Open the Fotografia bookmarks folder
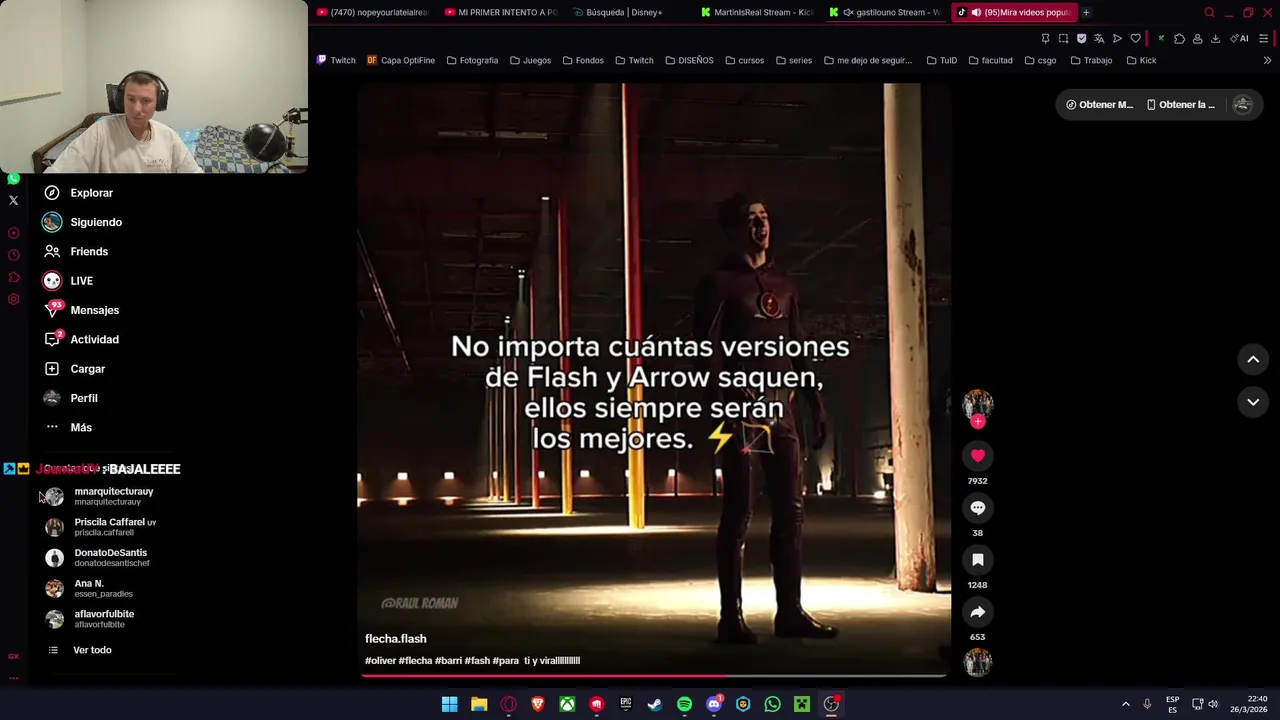The image size is (1280, 720). [472, 60]
